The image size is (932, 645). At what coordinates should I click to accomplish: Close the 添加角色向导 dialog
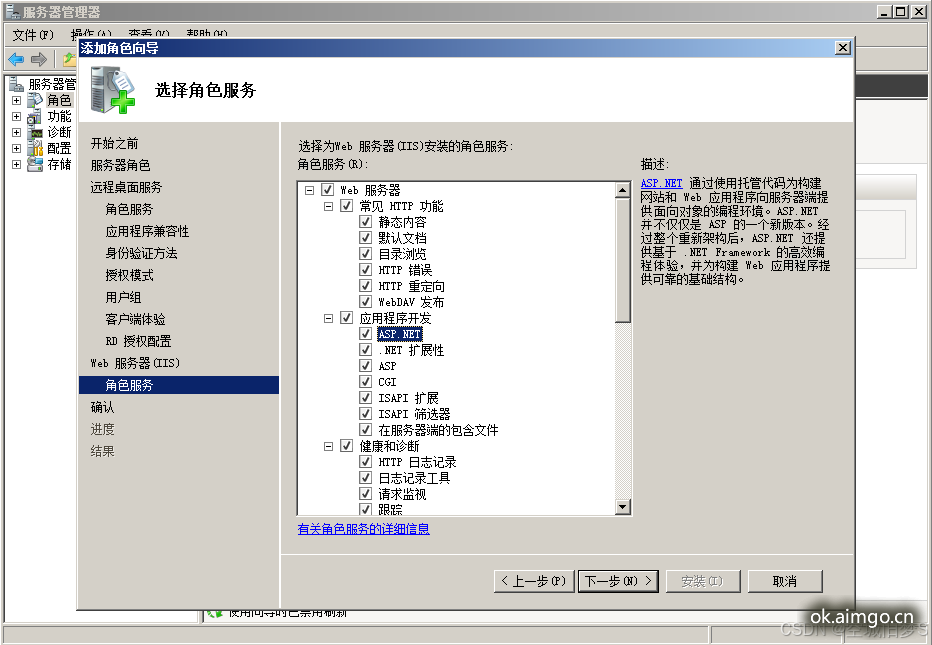click(x=842, y=48)
